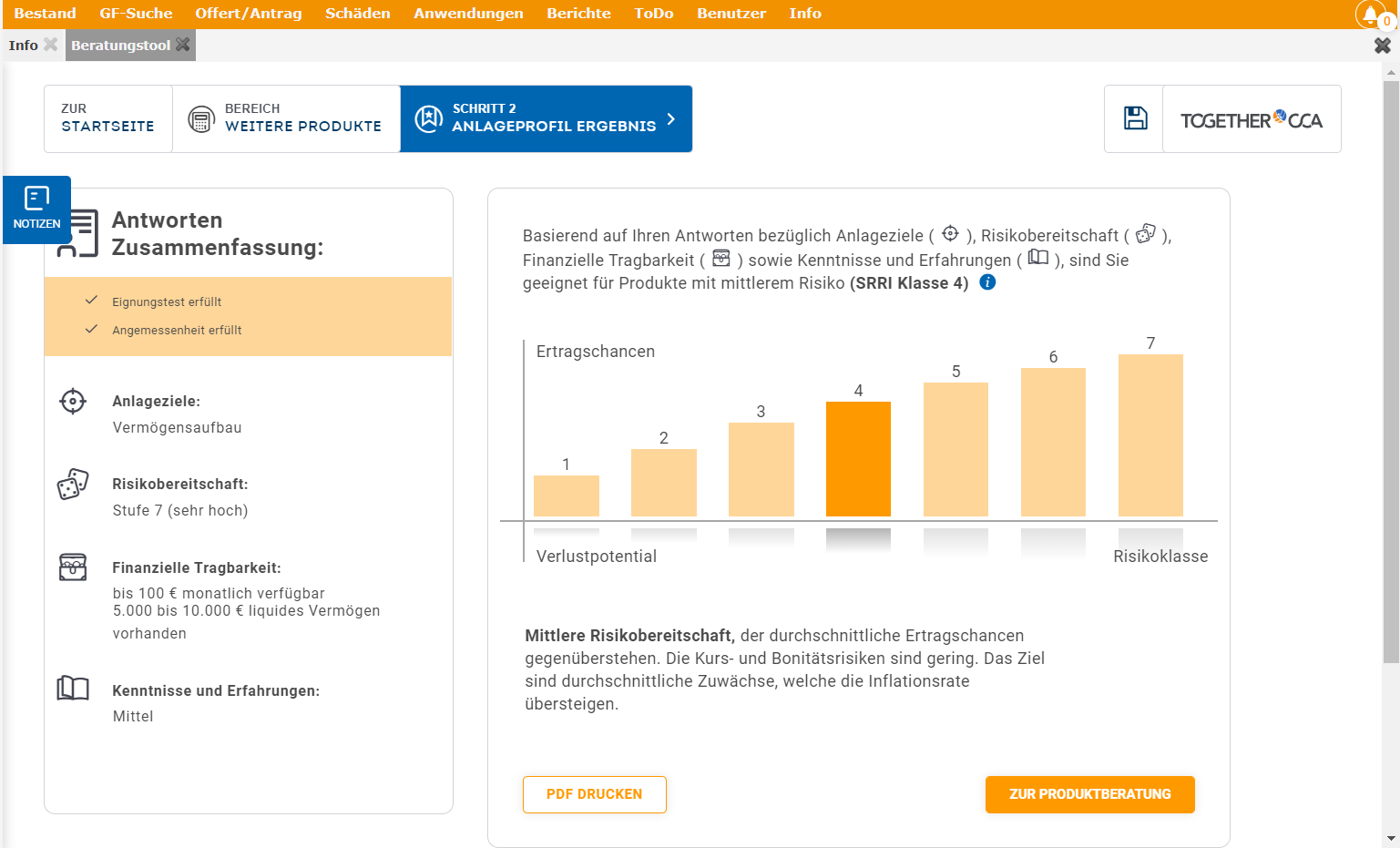This screenshot has width=1400, height=848.
Task: Expand Schritt 2 Anlageprofil Ergebnis chevron
Action: point(671,119)
